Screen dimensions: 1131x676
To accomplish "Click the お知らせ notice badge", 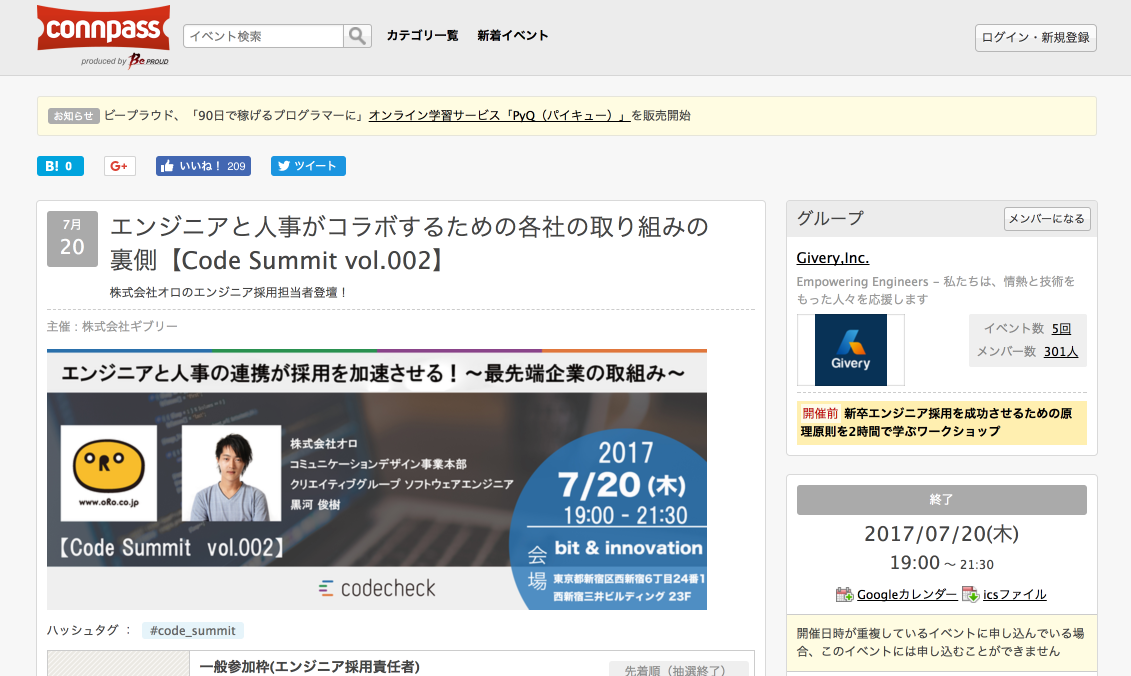I will pyautogui.click(x=74, y=115).
